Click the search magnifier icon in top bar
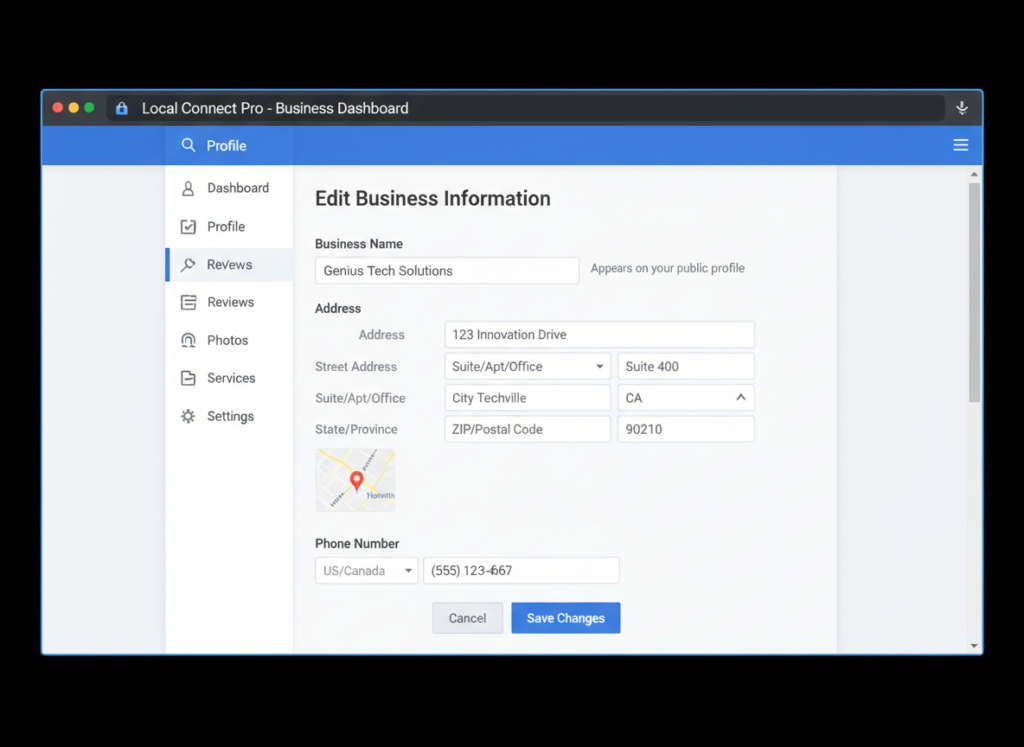 [187, 145]
